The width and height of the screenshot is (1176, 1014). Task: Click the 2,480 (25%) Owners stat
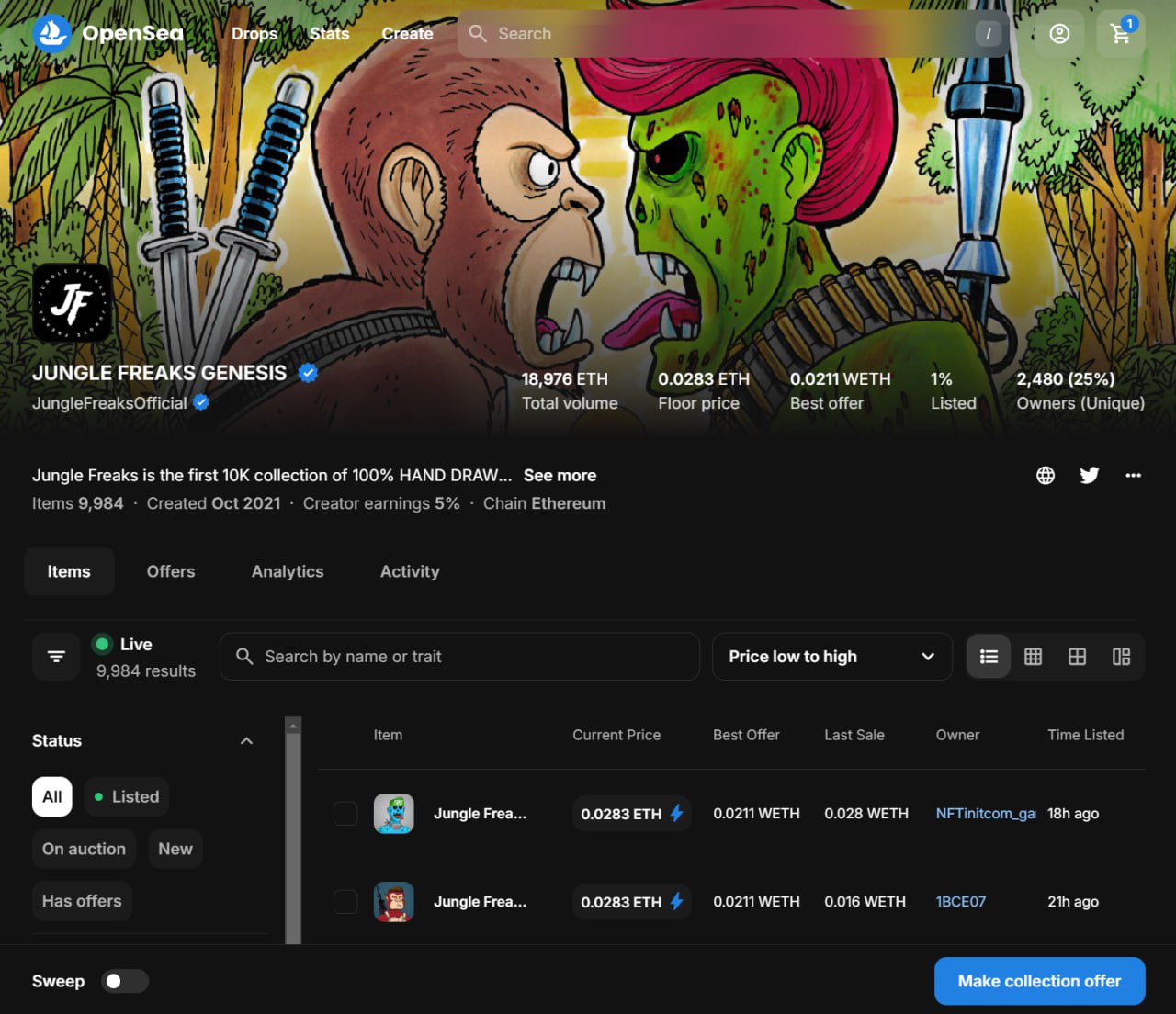[1080, 390]
